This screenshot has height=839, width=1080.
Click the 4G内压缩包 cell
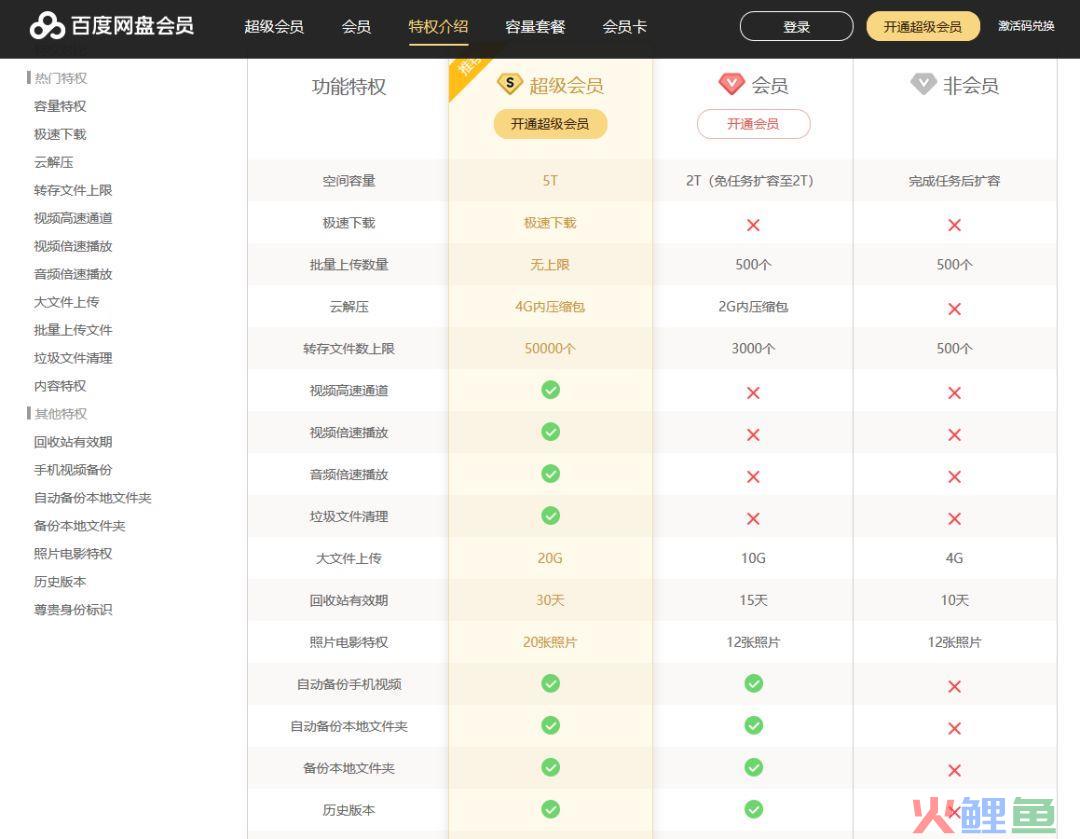click(550, 307)
